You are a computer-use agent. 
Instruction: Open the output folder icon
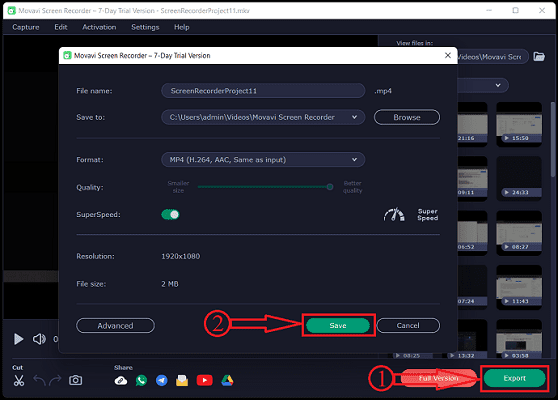pyautogui.click(x=539, y=57)
